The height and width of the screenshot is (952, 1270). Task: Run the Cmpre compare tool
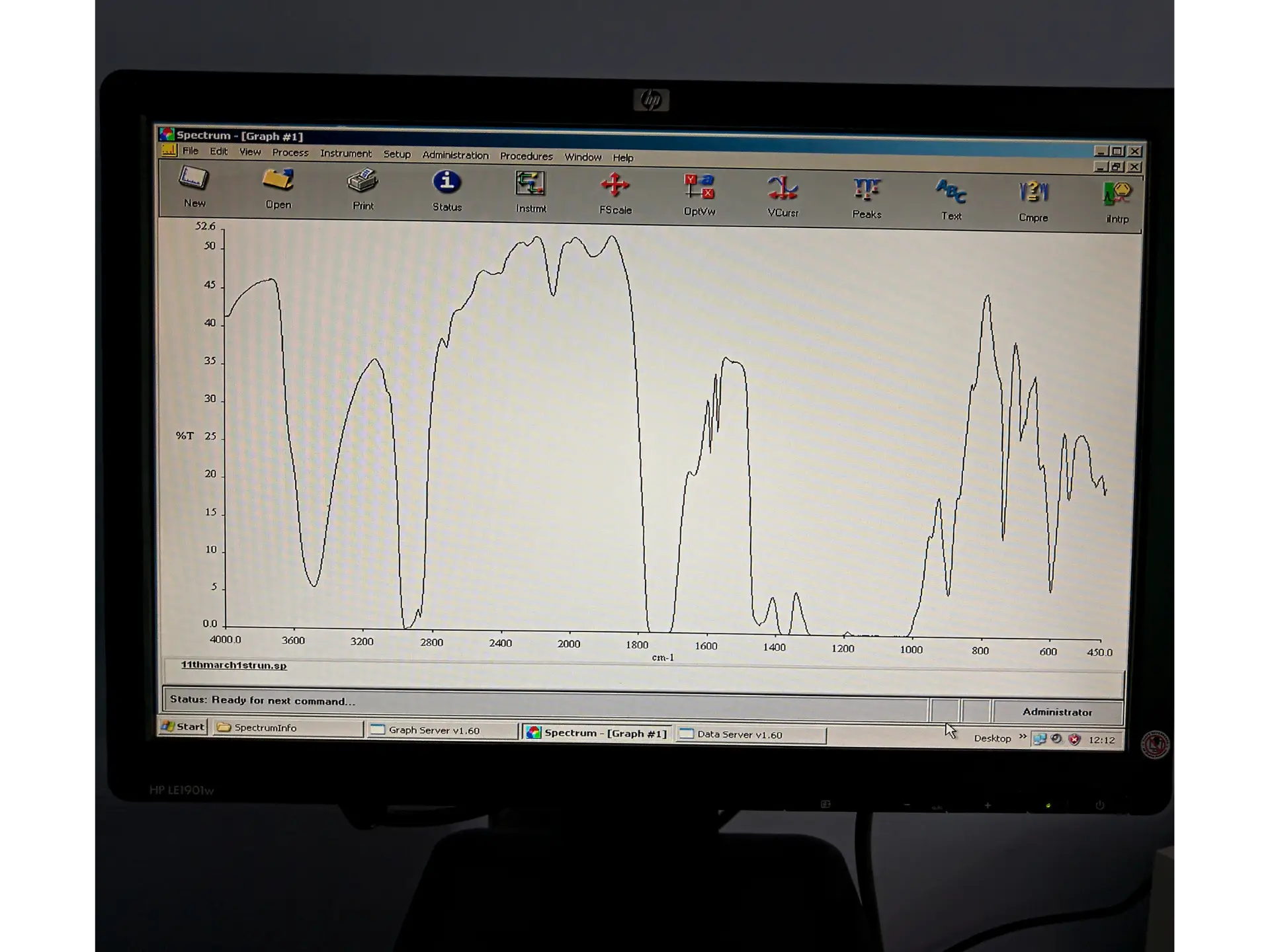(x=1033, y=194)
